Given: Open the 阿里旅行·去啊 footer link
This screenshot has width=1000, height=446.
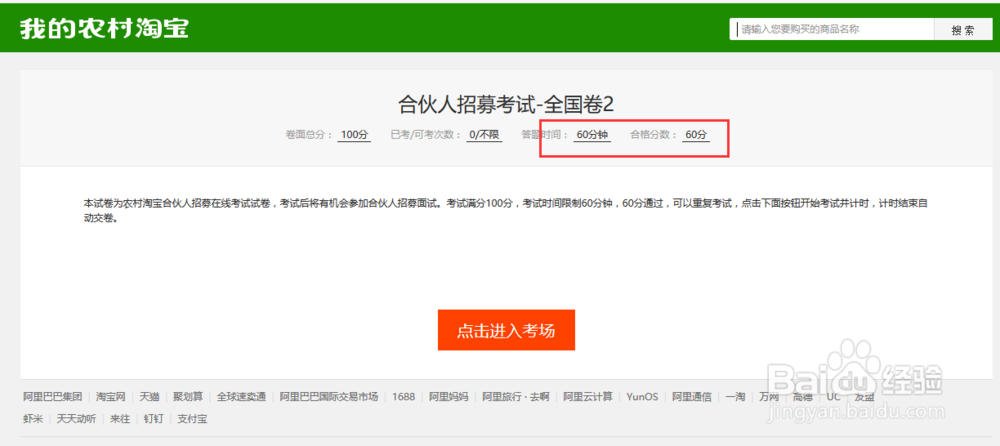Looking at the screenshot, I should [516, 396].
